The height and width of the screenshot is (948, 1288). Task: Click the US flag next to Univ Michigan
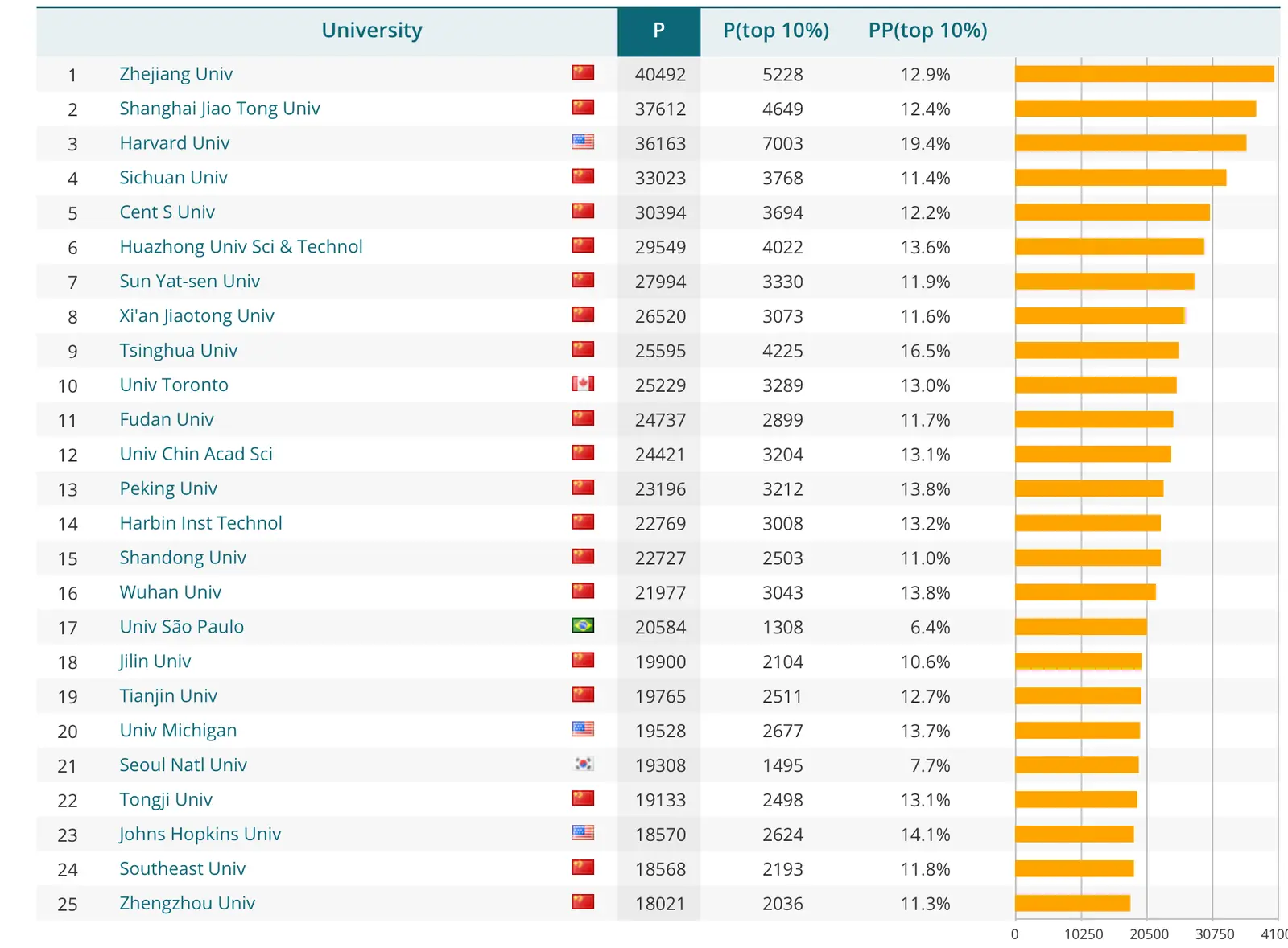click(x=583, y=729)
